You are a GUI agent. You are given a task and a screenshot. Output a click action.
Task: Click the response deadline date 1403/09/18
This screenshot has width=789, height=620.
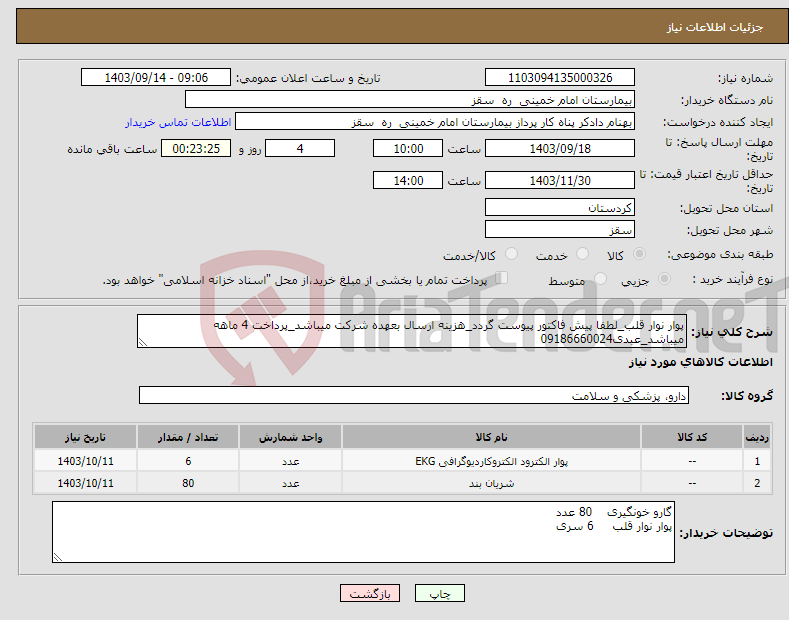560,148
